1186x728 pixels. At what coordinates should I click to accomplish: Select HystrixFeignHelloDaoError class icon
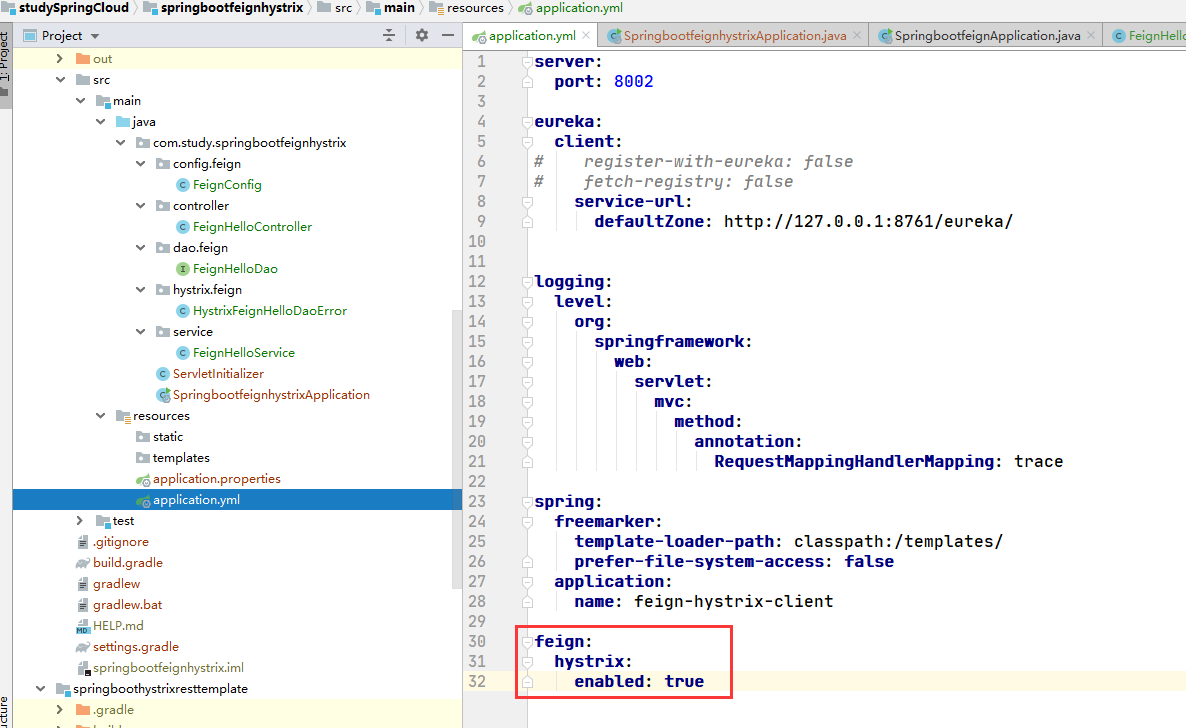[182, 310]
